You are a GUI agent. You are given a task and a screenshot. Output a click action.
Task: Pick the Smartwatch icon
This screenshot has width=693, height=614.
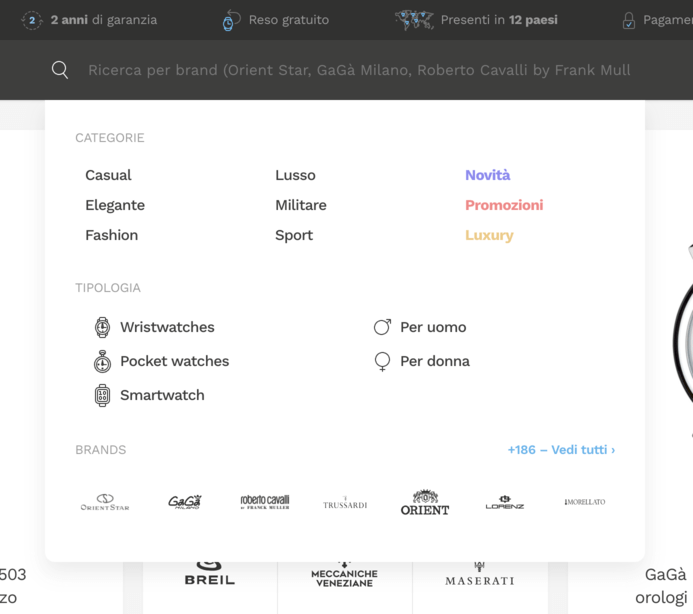pyautogui.click(x=102, y=395)
